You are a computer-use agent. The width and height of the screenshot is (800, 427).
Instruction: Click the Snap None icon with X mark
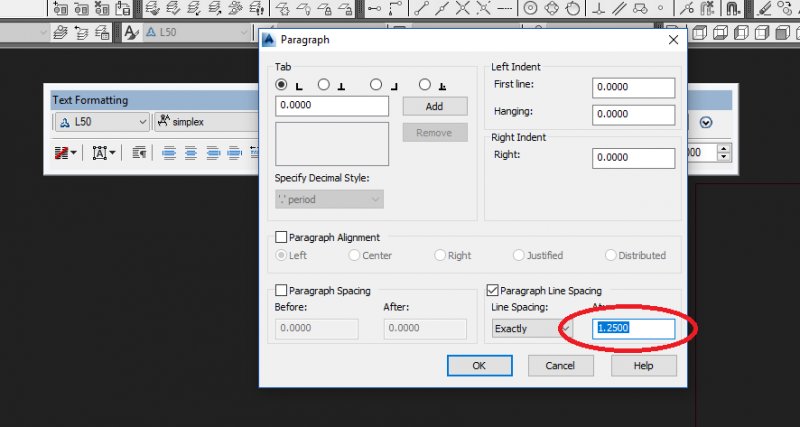click(x=708, y=8)
